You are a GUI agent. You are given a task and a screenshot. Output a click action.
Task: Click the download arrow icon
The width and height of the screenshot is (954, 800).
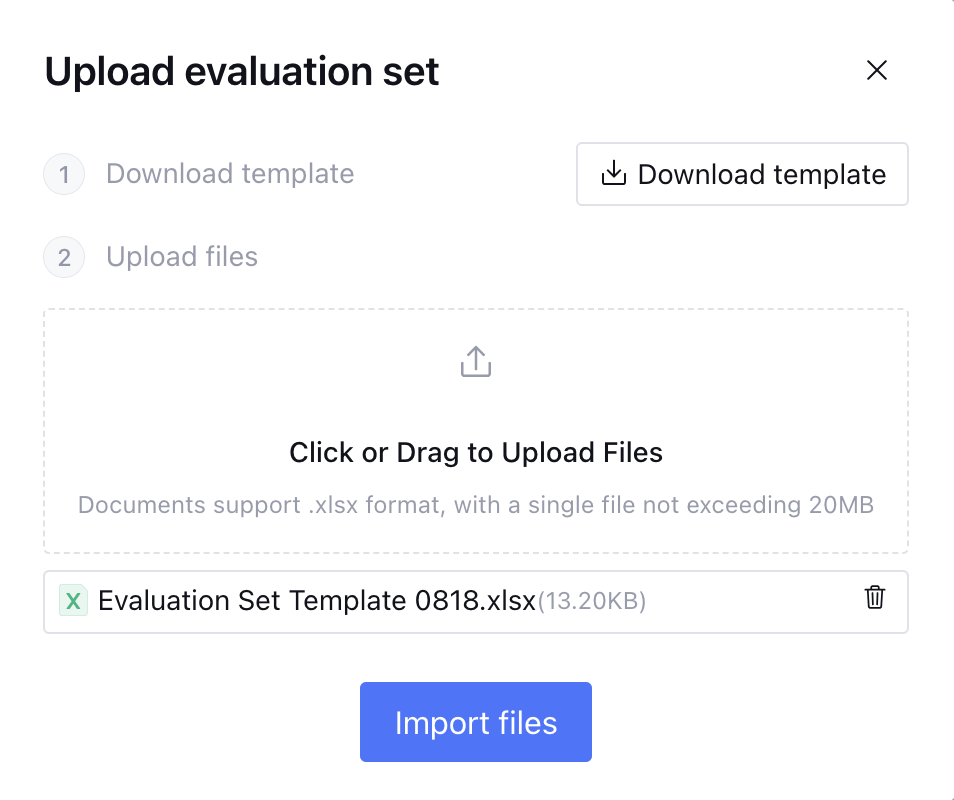pyautogui.click(x=613, y=175)
